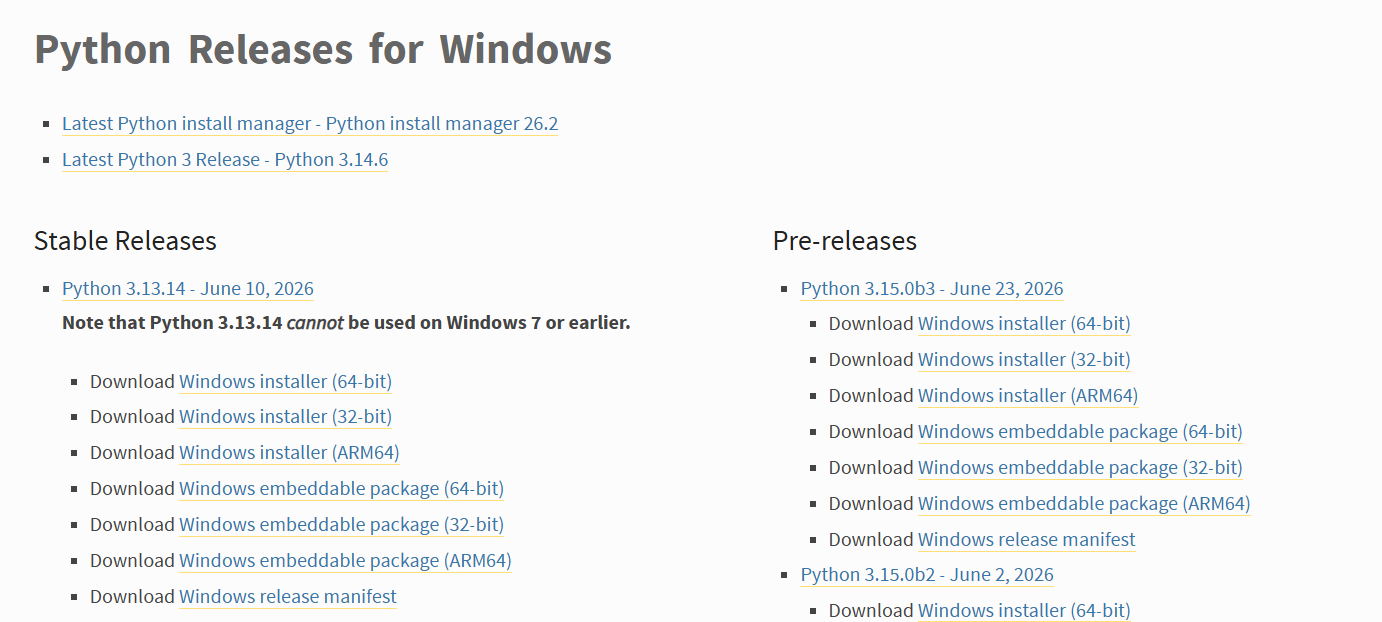
Task: Download 3.13.14 embeddable package (32-bit)
Action: coord(341,525)
